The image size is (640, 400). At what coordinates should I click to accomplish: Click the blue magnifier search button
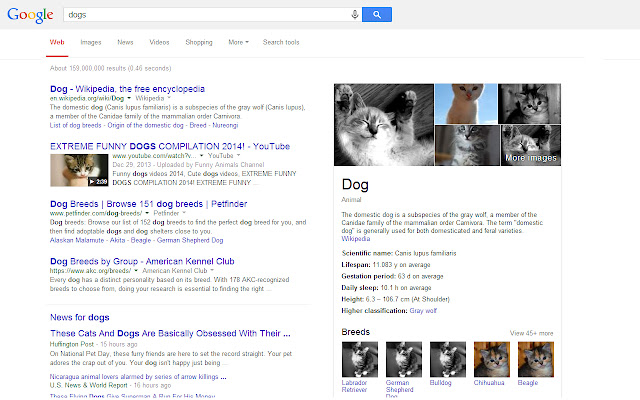(x=377, y=15)
